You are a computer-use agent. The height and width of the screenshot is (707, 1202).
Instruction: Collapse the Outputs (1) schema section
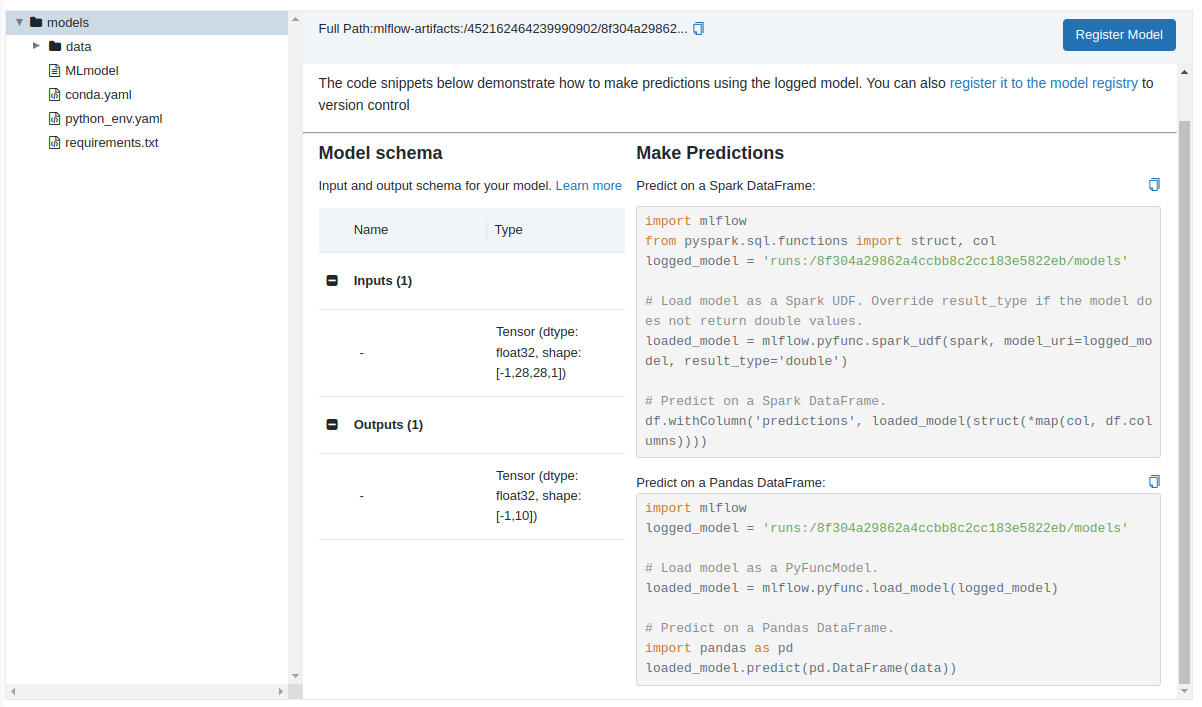(332, 425)
